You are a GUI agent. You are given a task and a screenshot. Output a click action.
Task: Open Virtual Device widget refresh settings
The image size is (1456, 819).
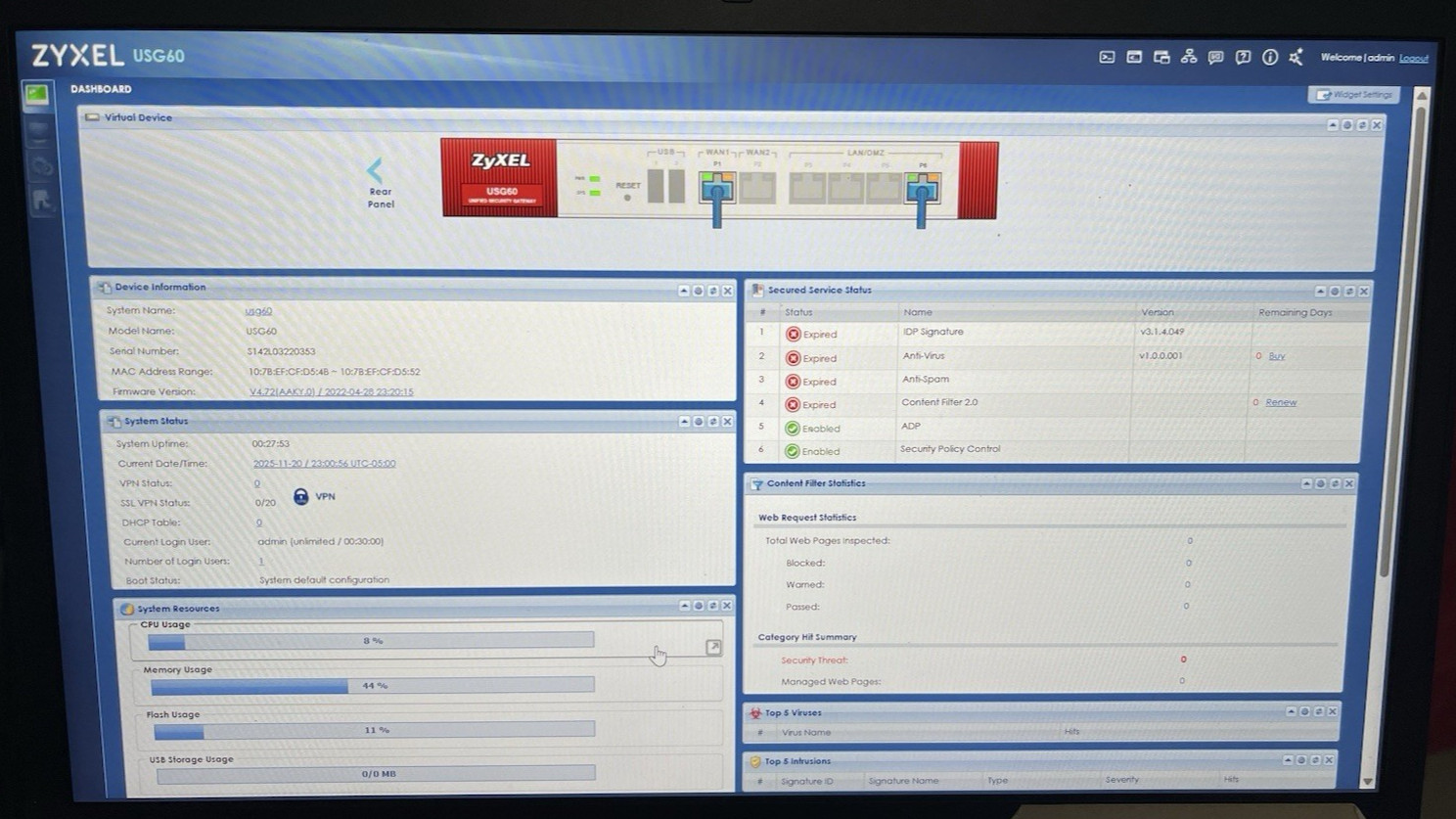point(1347,125)
